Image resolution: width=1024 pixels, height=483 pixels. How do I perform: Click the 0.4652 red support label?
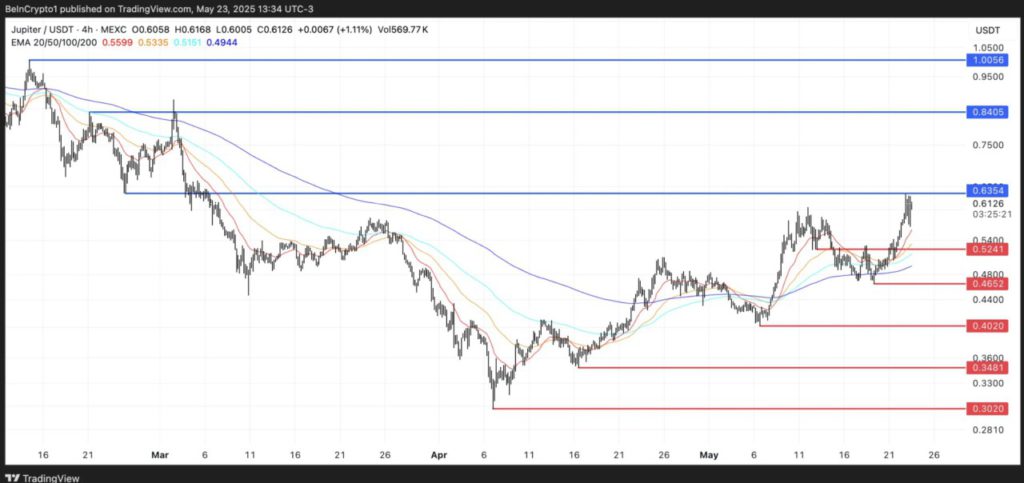[x=987, y=285]
